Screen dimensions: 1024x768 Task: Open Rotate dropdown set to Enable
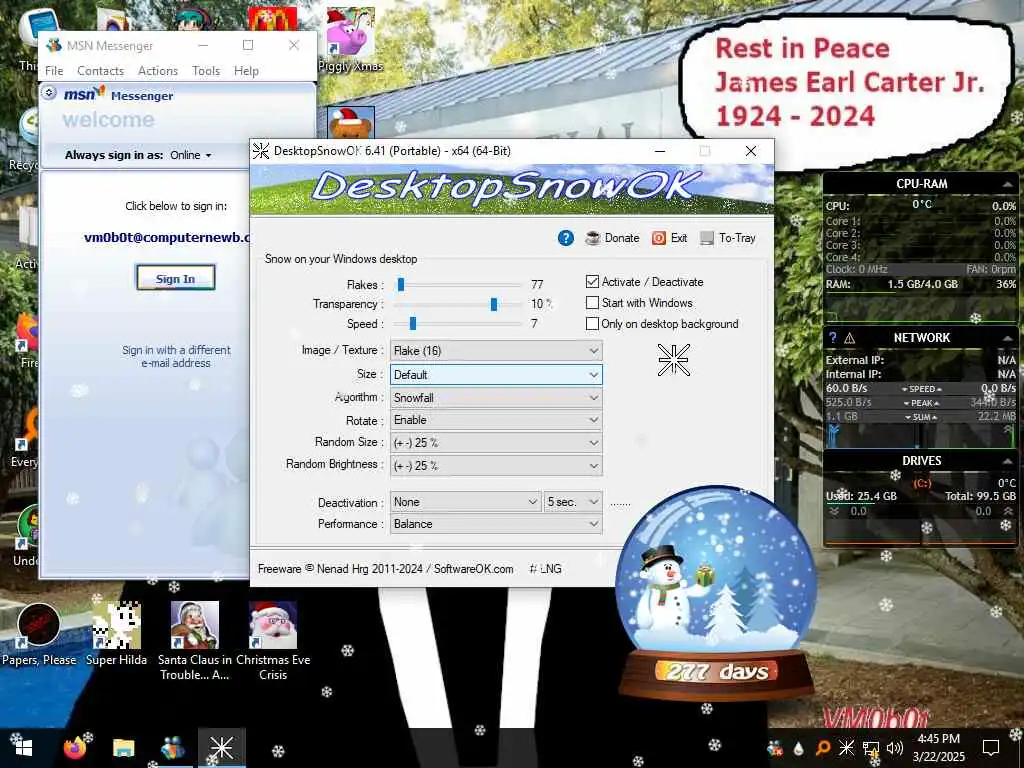coord(496,420)
